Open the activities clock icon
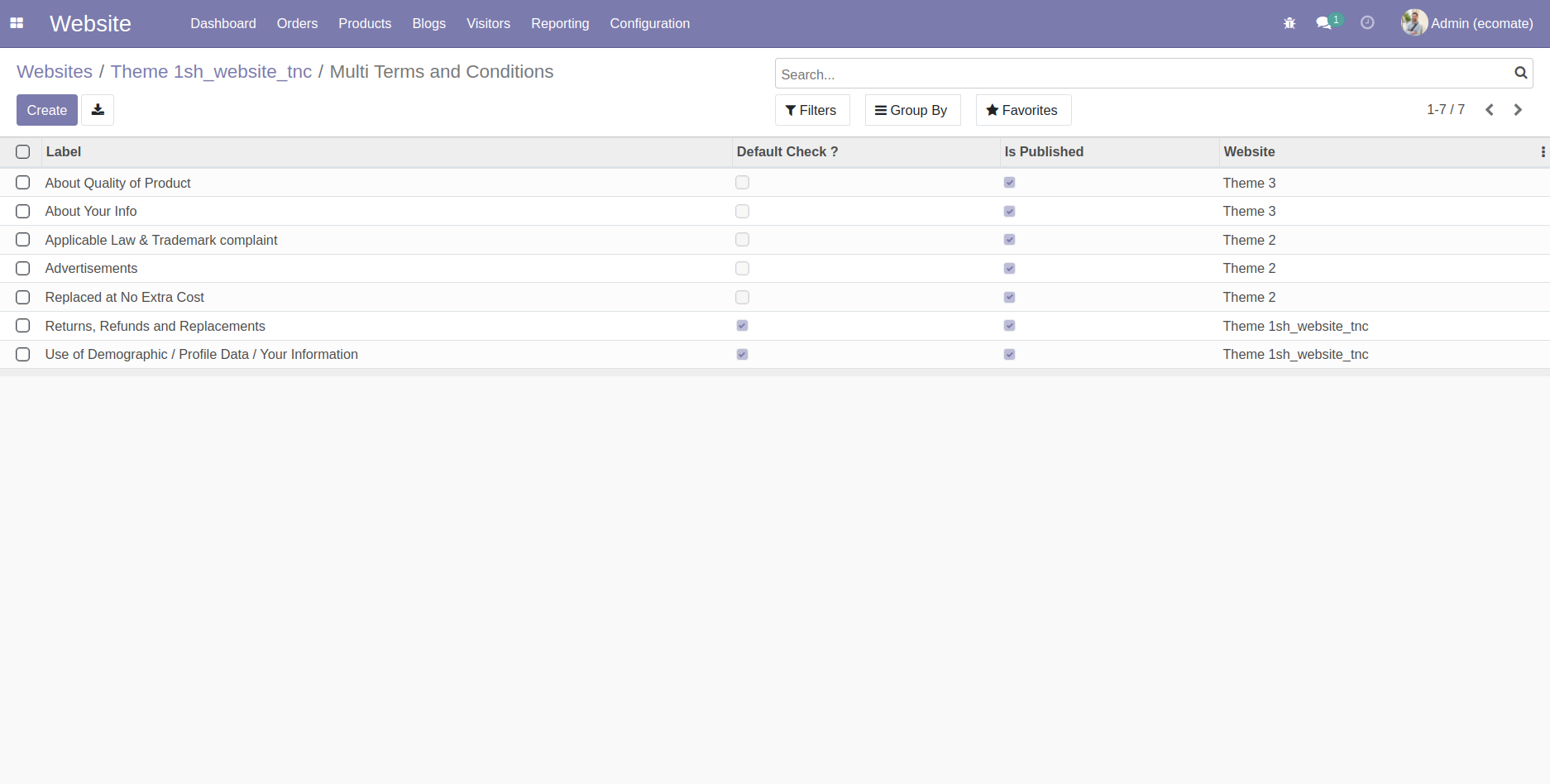This screenshot has width=1550, height=784. coord(1367,23)
